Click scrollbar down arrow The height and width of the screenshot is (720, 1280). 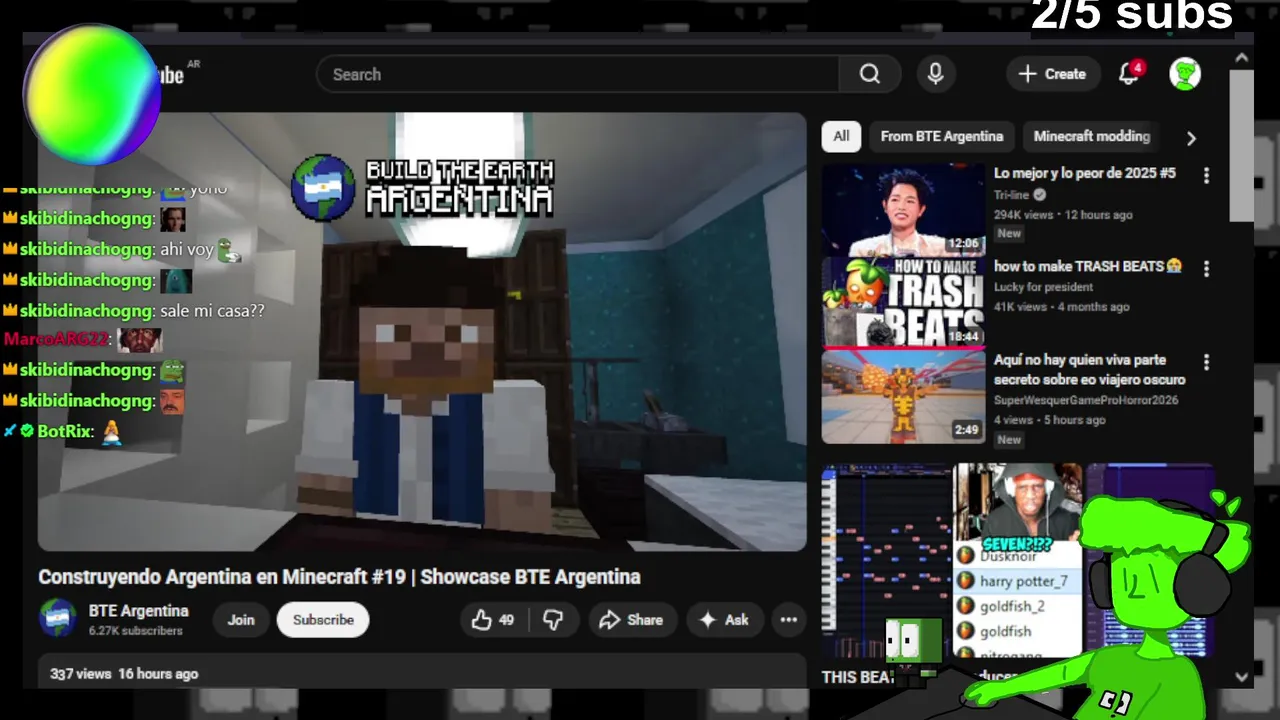(1241, 676)
